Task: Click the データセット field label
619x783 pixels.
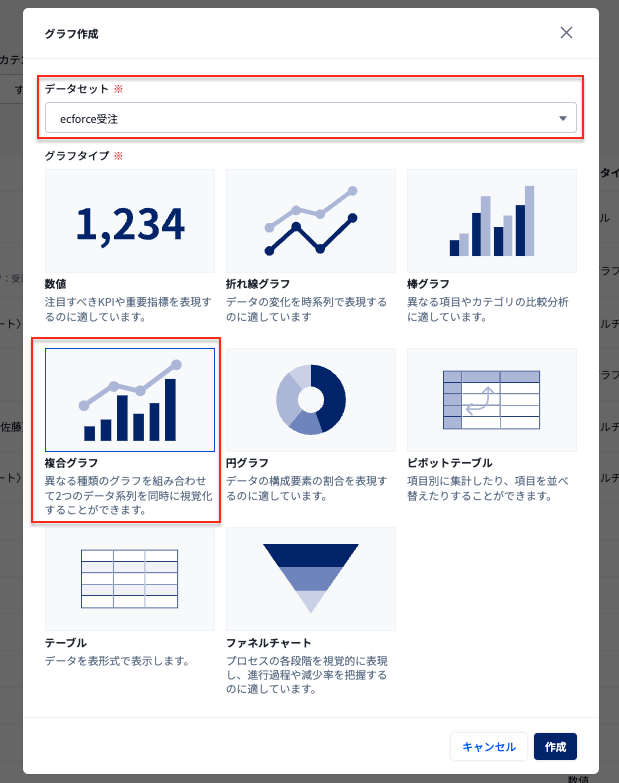Action: tap(76, 89)
